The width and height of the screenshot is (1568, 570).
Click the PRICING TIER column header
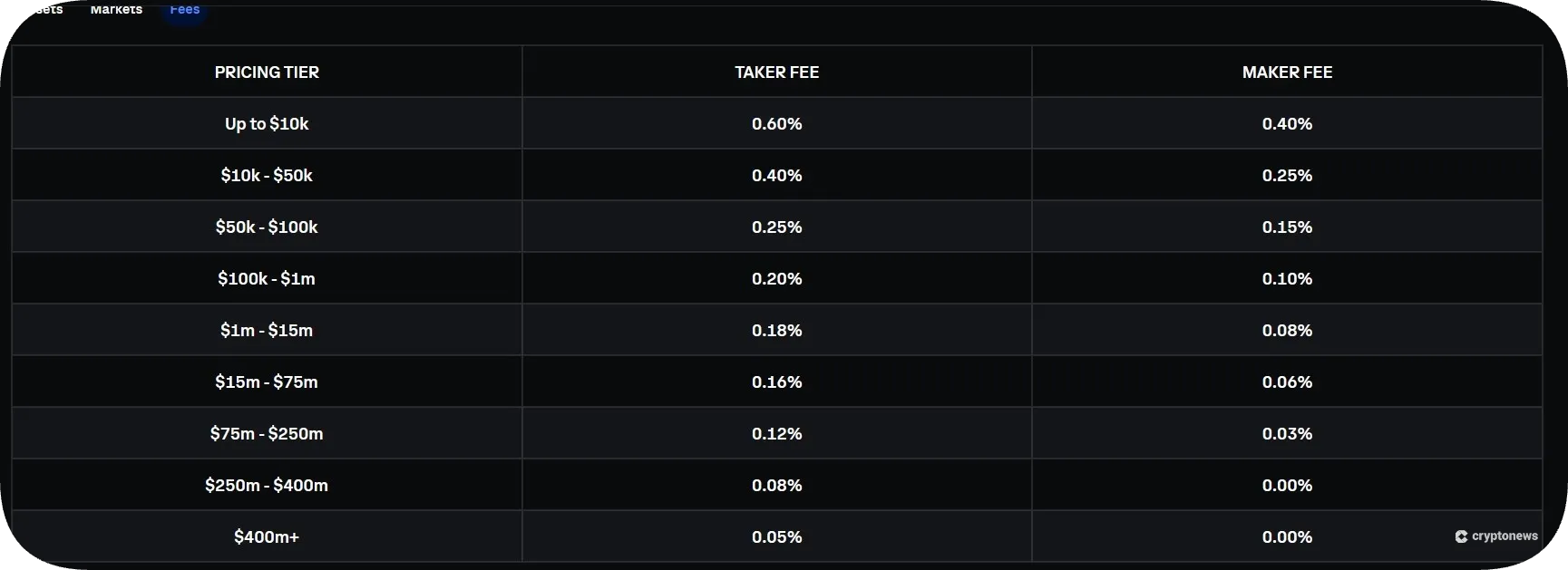267,72
